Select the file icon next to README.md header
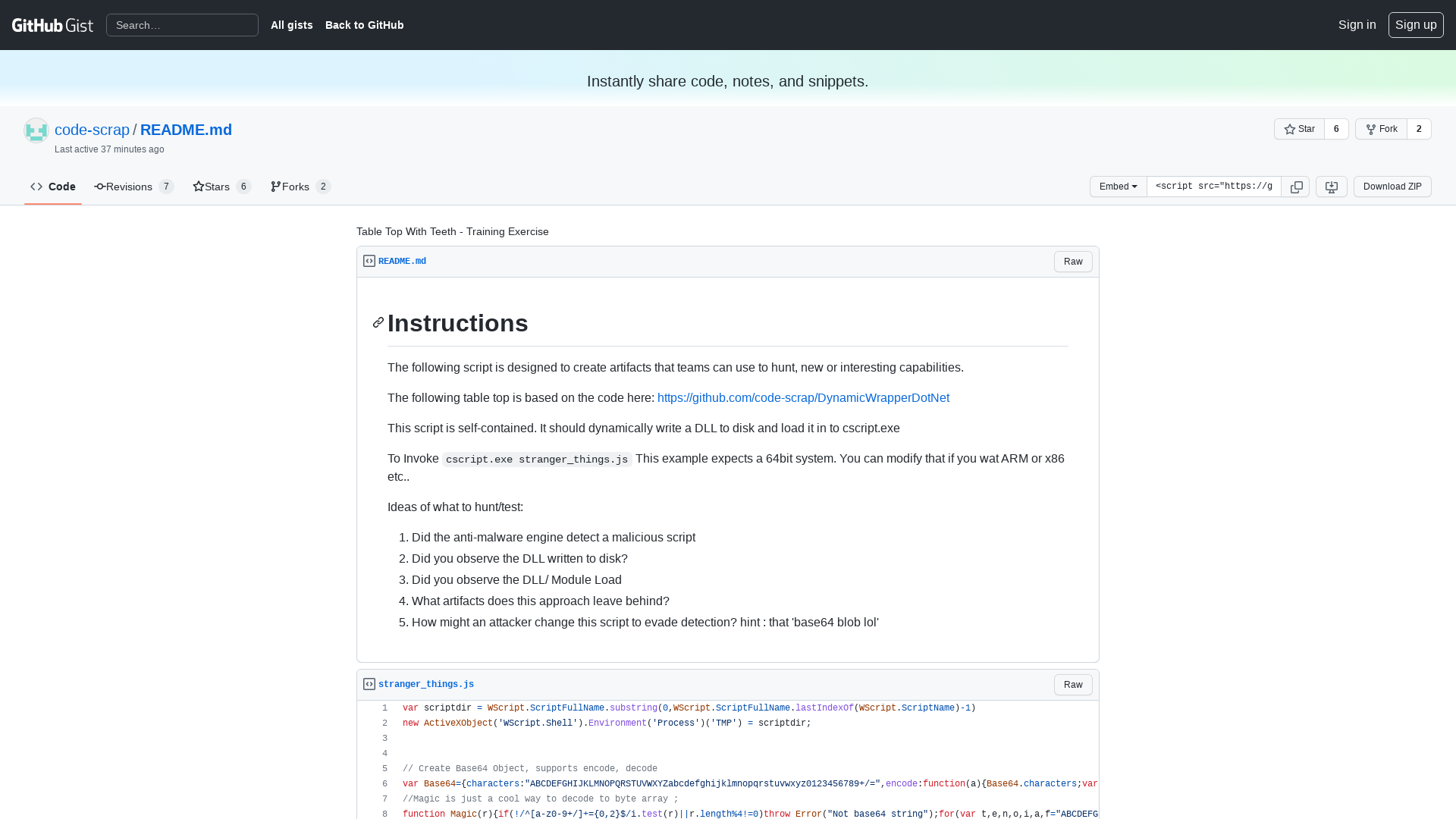The height and width of the screenshot is (819, 1456). click(x=369, y=261)
